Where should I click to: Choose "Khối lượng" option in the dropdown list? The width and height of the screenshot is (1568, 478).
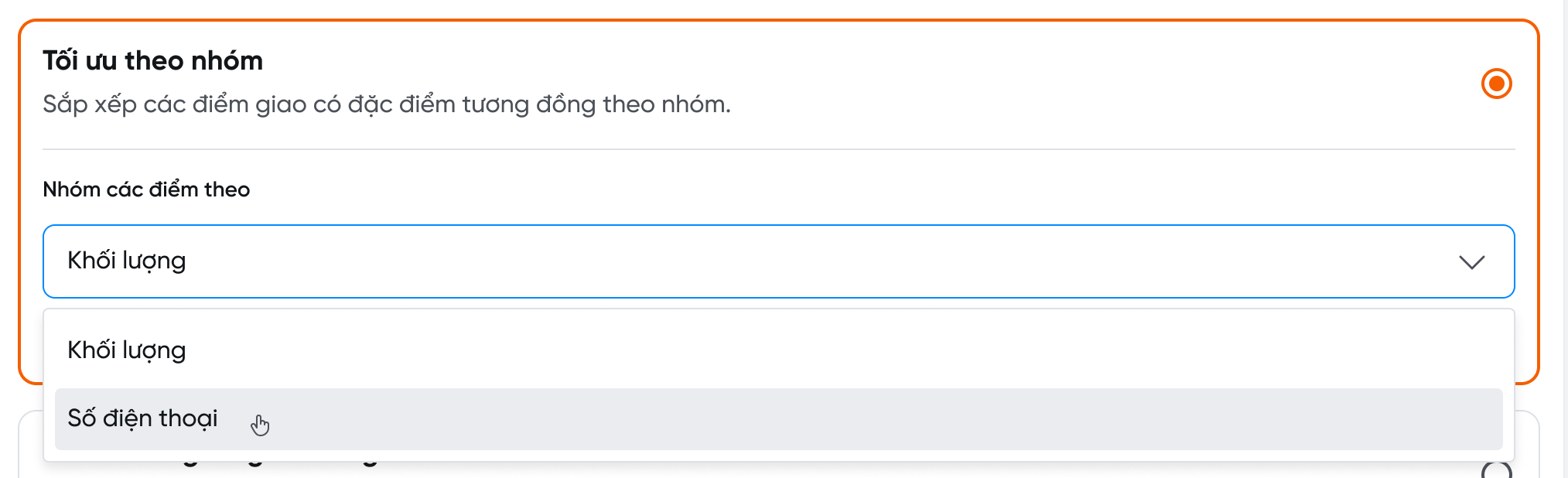127,350
